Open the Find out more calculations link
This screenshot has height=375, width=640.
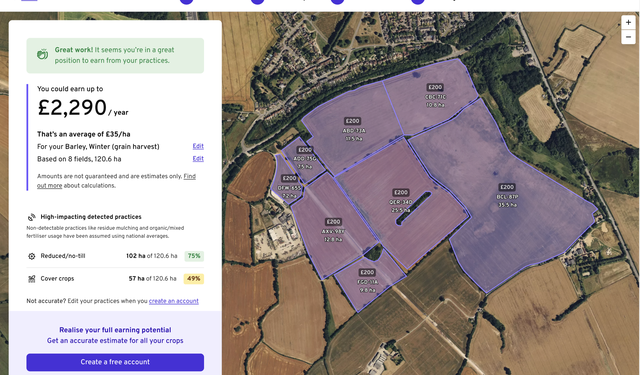pyautogui.click(x=116, y=181)
